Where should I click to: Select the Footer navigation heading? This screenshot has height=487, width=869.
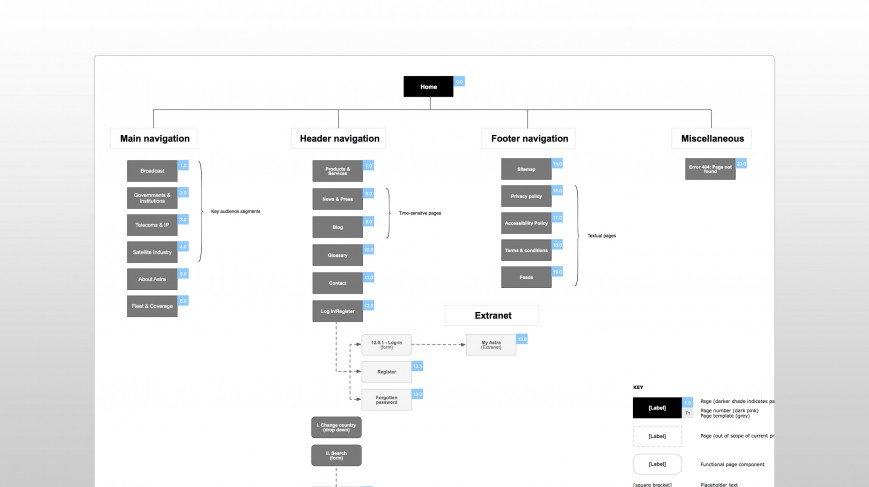point(529,139)
